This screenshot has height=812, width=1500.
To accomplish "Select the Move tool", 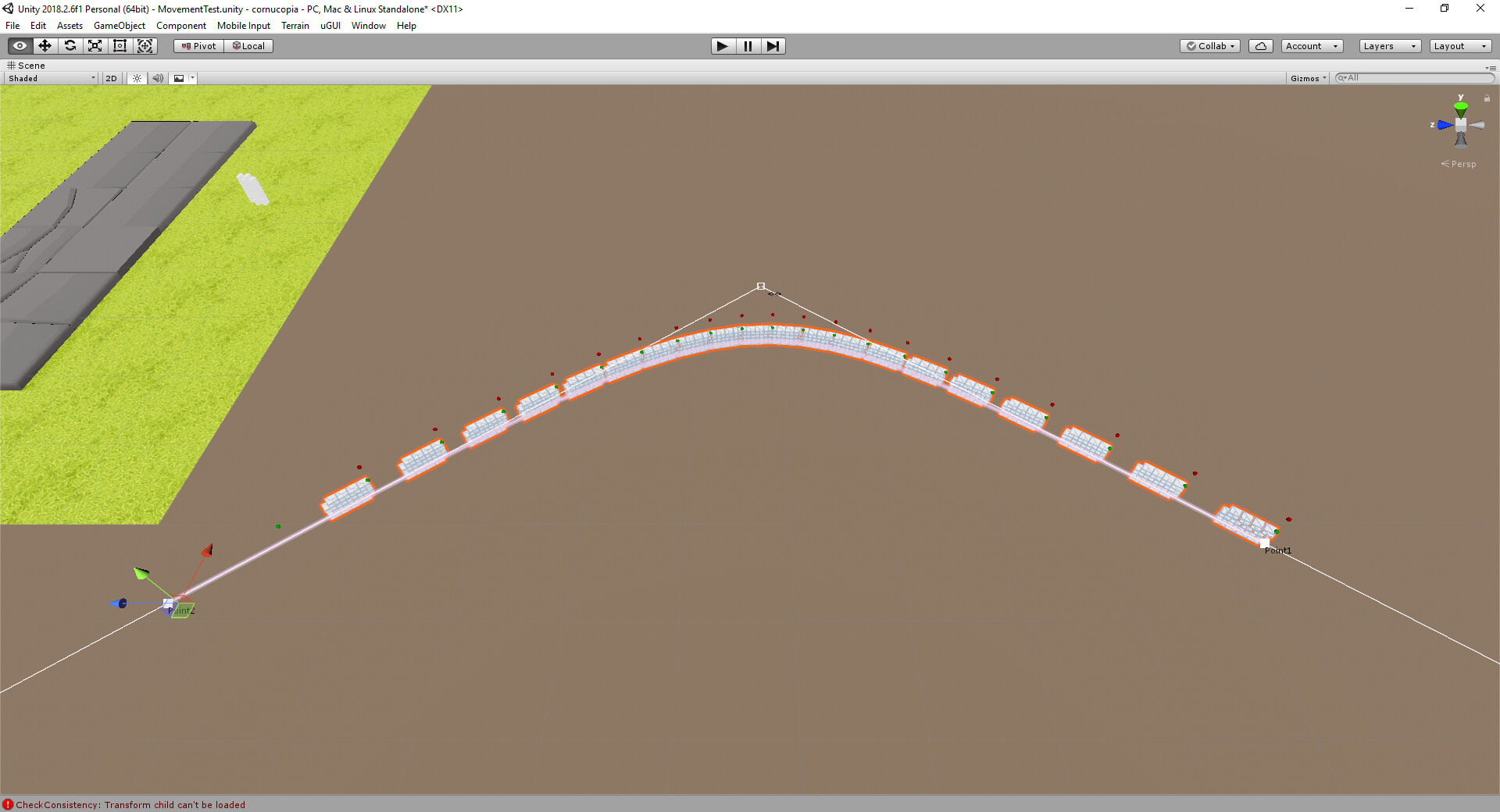I will pos(44,46).
